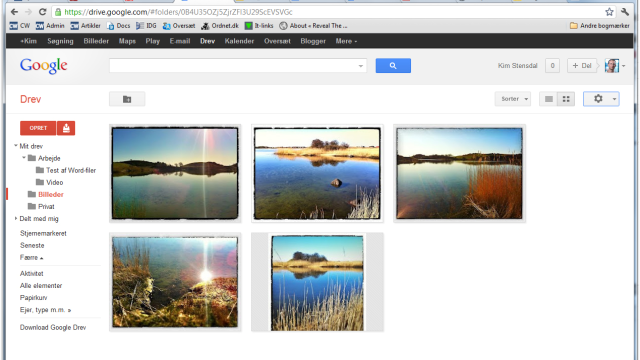Click the red OPRET button
The image size is (640, 360).
pyautogui.click(x=38, y=128)
